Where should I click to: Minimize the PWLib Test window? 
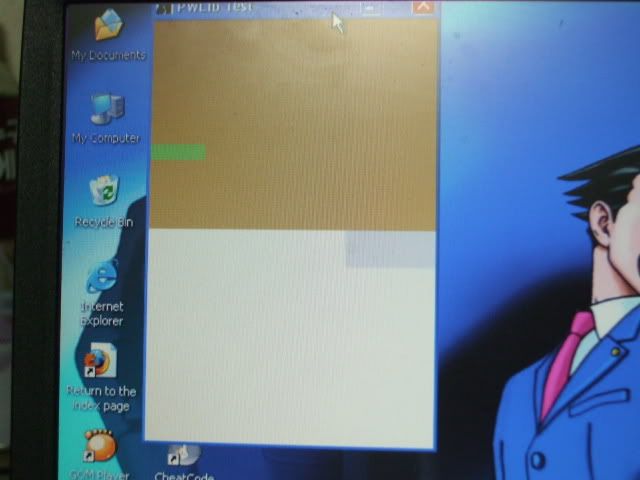(371, 8)
